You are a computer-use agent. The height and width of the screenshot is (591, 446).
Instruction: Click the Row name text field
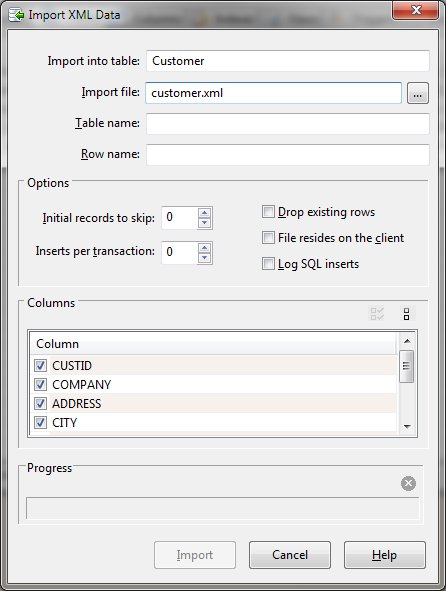coord(288,155)
